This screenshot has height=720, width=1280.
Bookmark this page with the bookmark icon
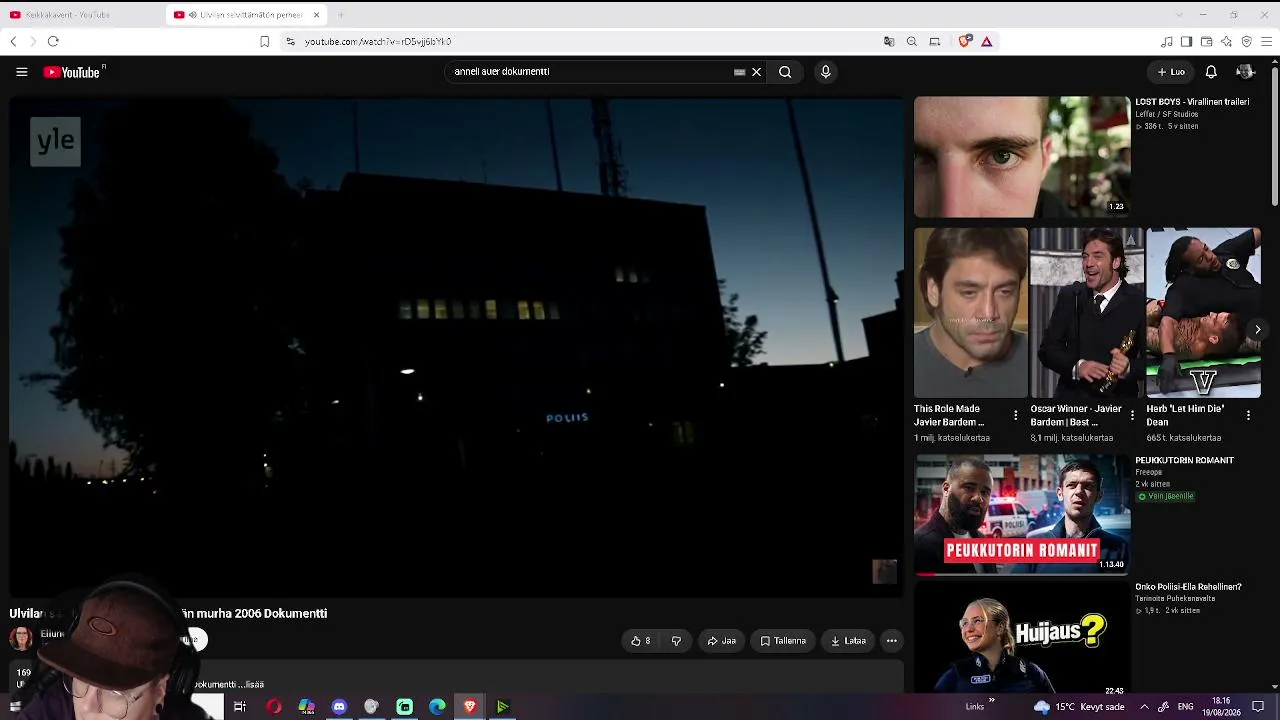pyautogui.click(x=264, y=41)
